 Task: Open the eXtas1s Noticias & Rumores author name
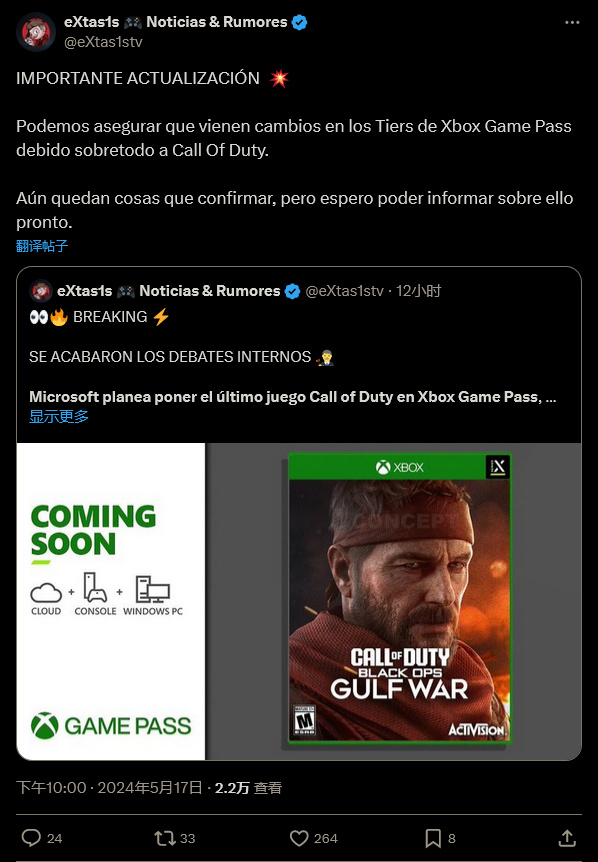175,22
